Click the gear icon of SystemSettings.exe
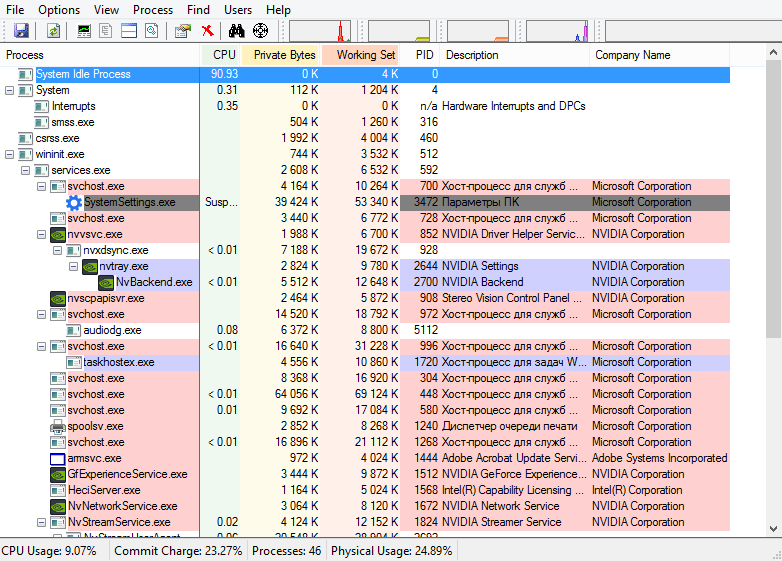Viewport: 782px width, 561px height. click(74, 202)
